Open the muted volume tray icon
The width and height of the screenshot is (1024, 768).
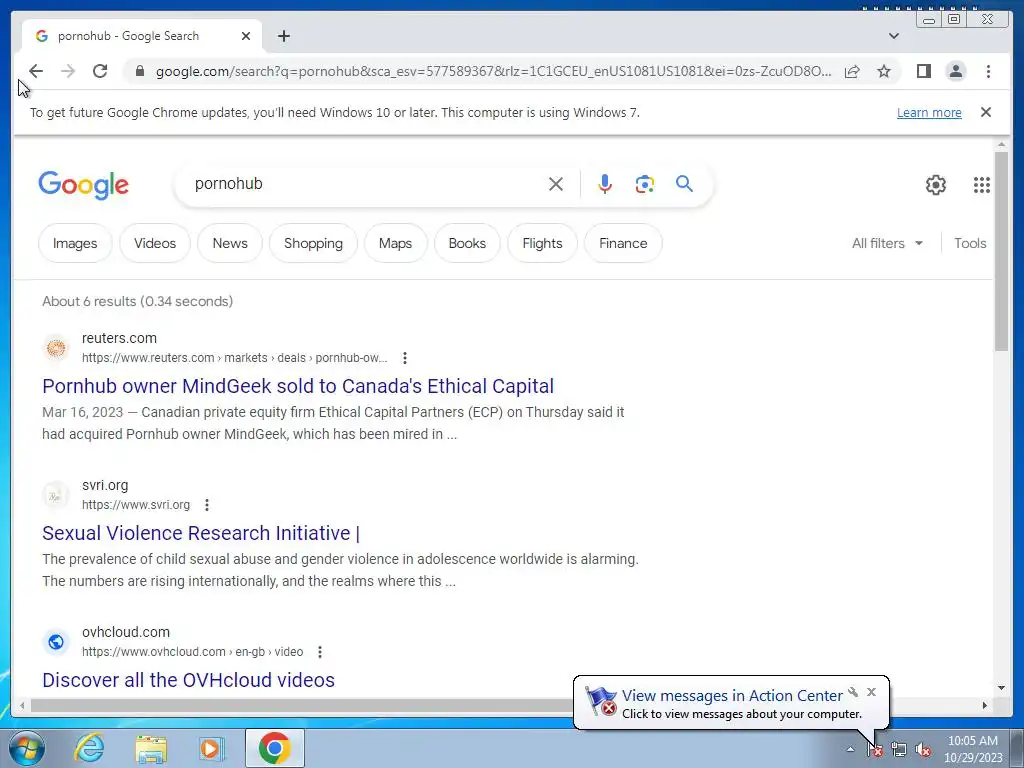point(923,750)
